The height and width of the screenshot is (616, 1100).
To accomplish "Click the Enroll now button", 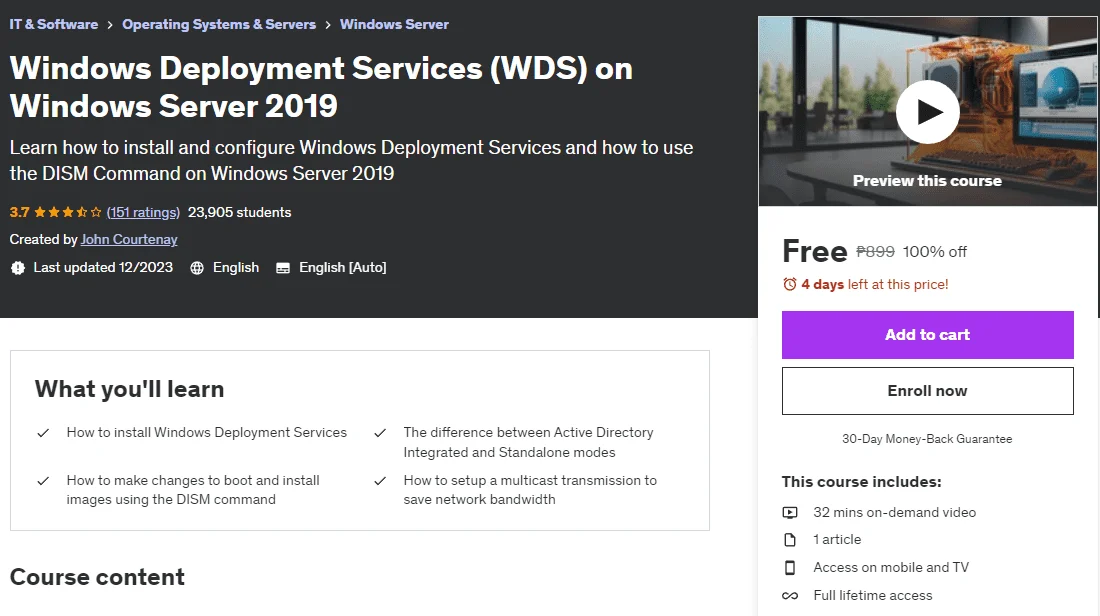I will click(927, 391).
